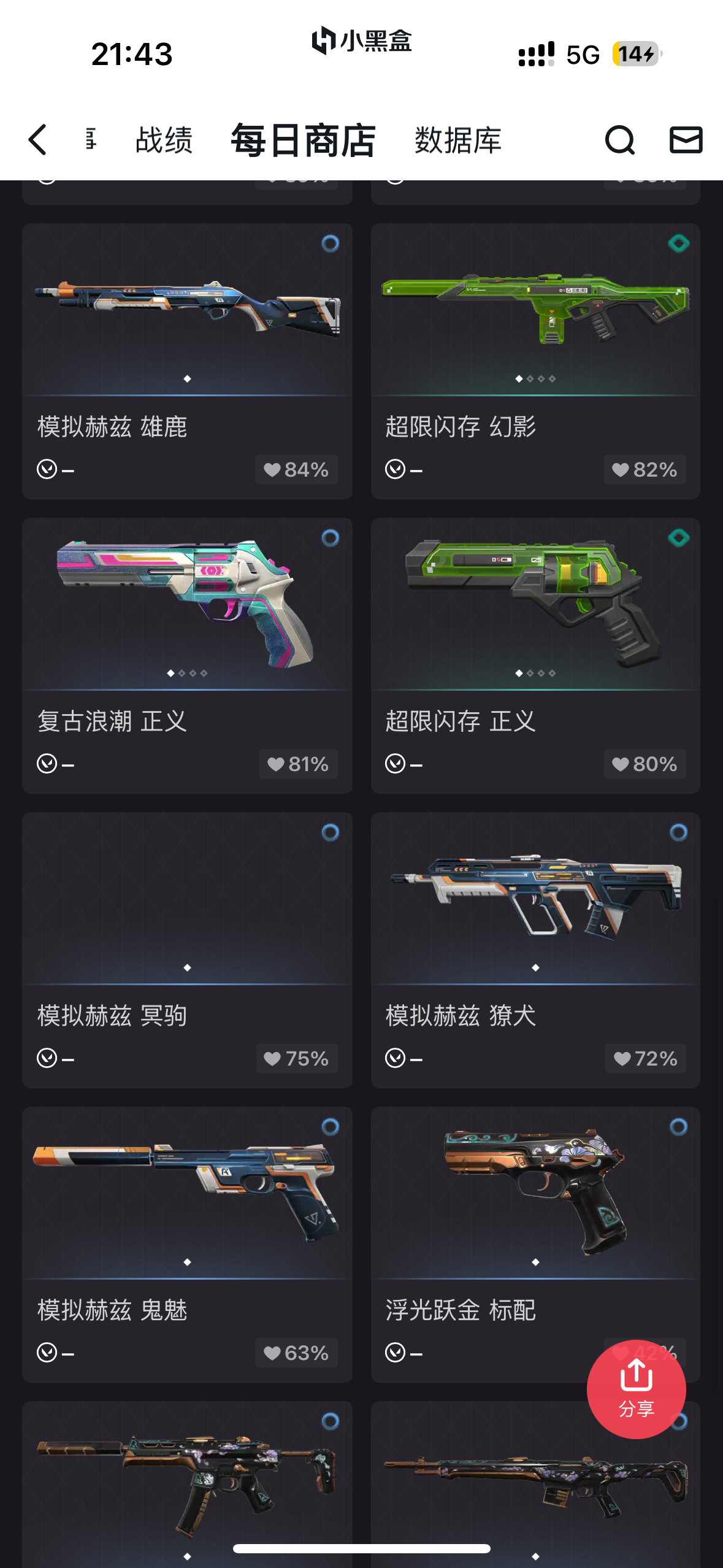Toggle the 82% heart on 超限闪存 幻影
This screenshot has width=723, height=1568.
[645, 469]
